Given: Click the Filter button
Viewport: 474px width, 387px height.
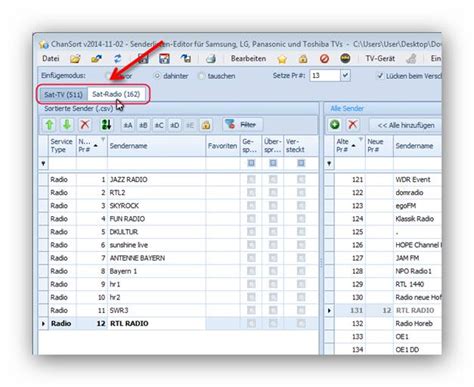Looking at the screenshot, I should coord(243,125).
